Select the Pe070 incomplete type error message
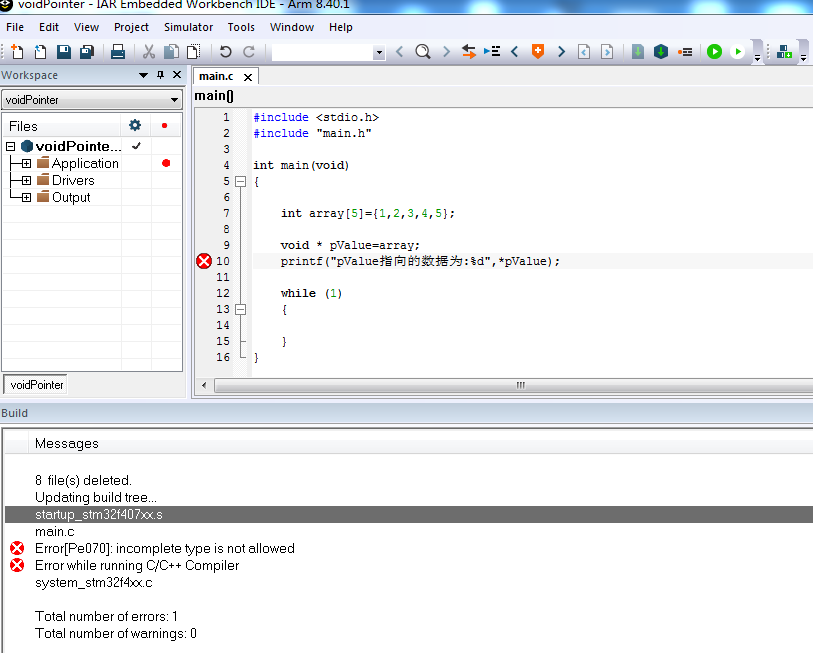Image resolution: width=813 pixels, height=653 pixels. tap(165, 548)
